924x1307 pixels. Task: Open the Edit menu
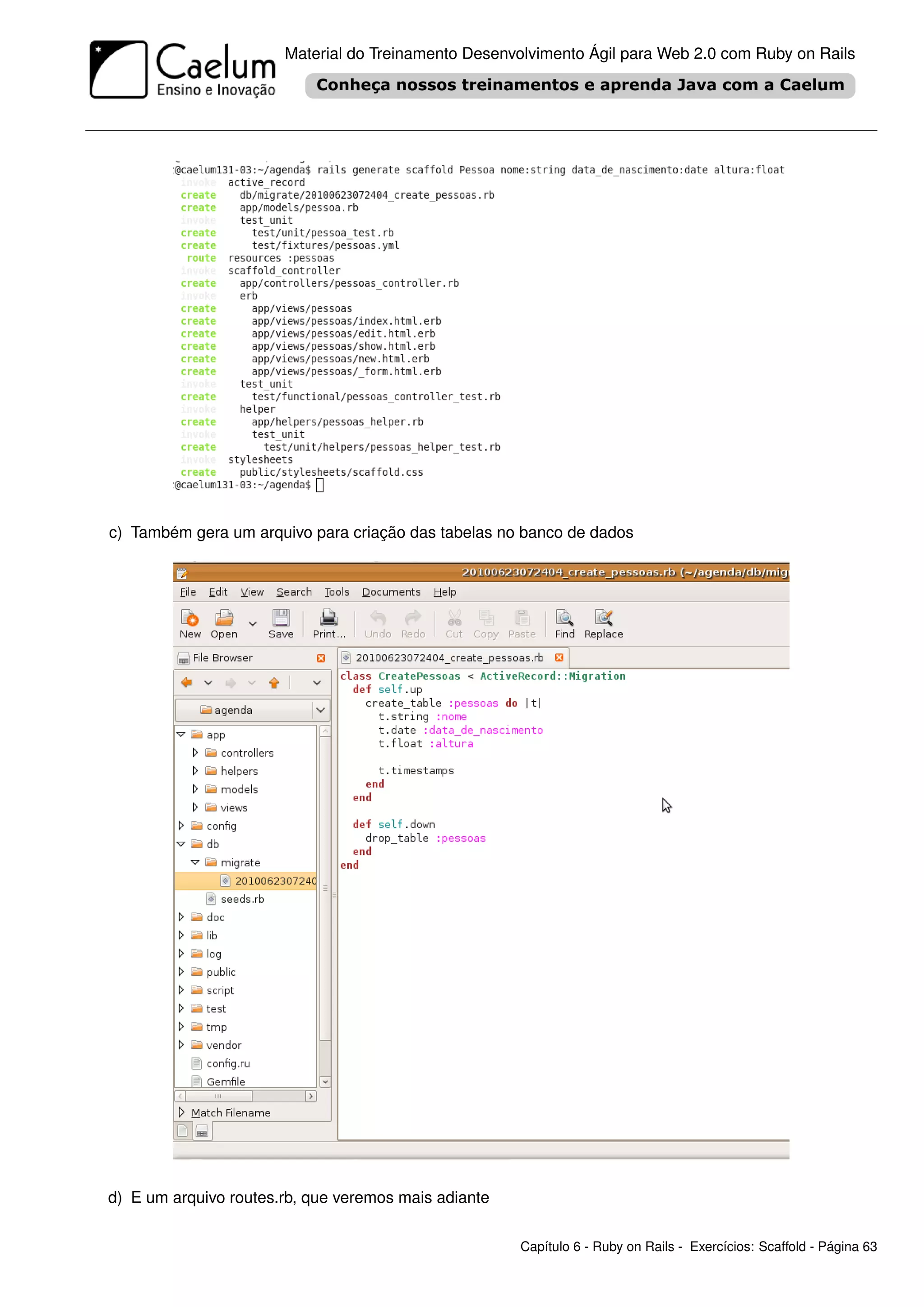point(218,592)
